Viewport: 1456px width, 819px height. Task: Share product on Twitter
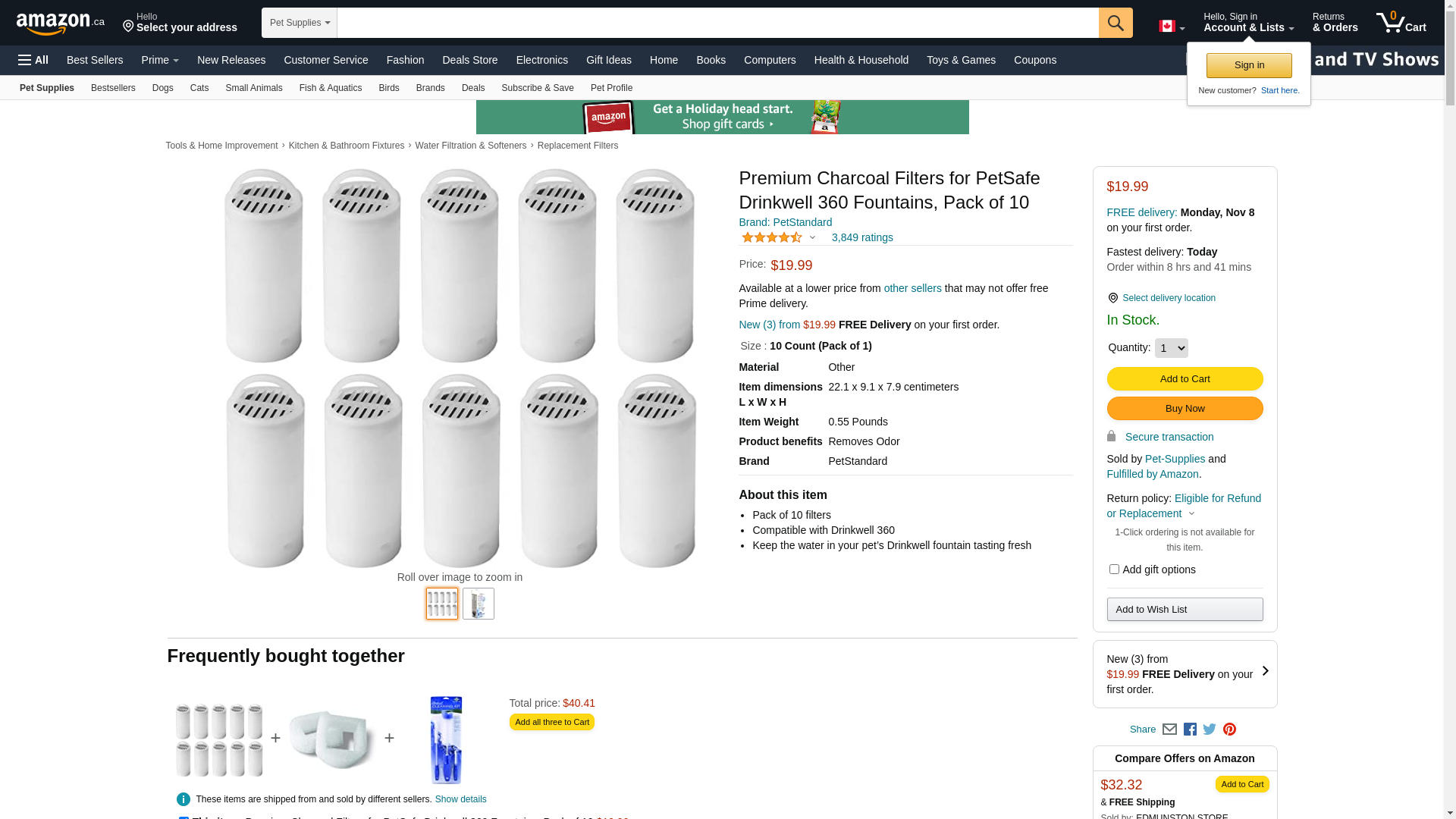pyautogui.click(x=1210, y=730)
